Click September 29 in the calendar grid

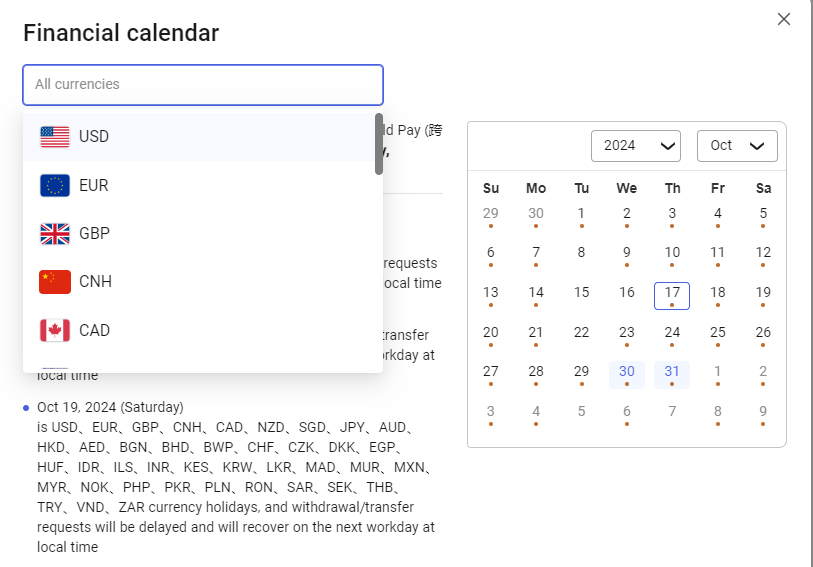click(x=490, y=214)
